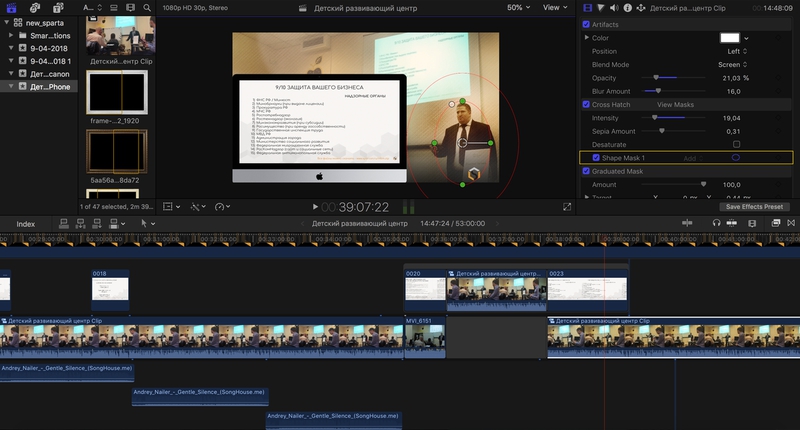
Task: Open the Audio inspector speaker icon
Action: (614, 8)
